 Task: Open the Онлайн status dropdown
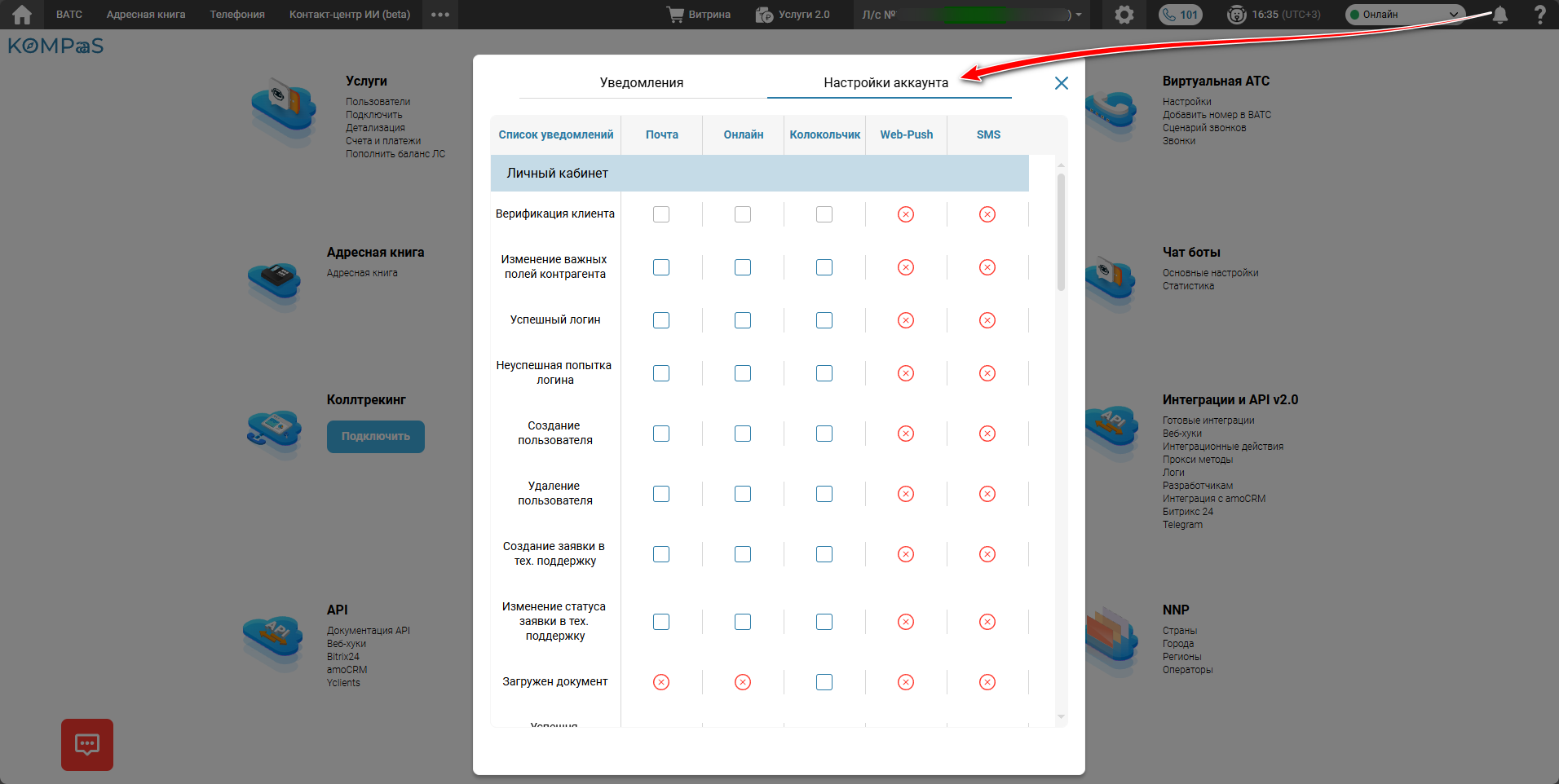(1405, 15)
